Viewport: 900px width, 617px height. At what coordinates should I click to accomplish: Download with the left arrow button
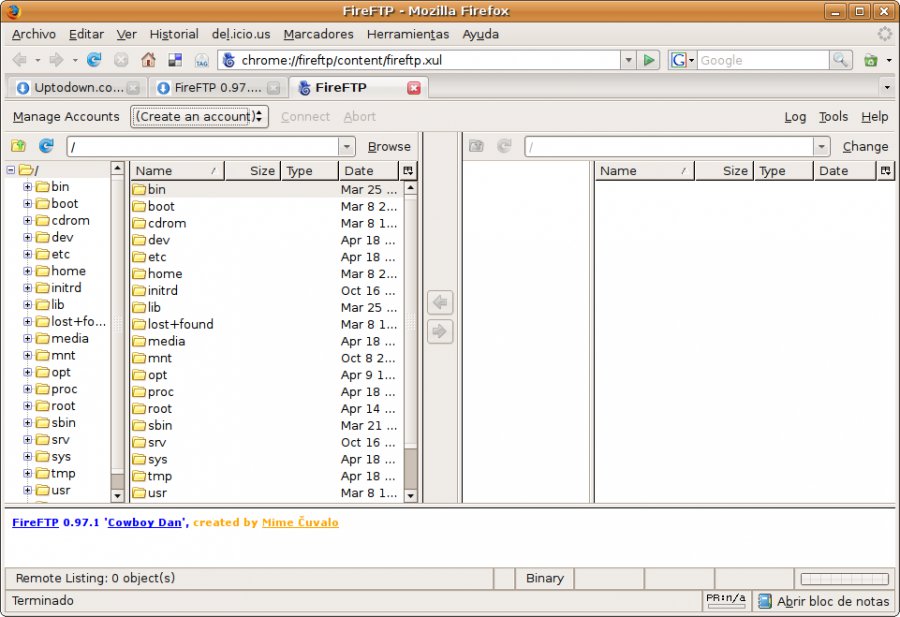[x=440, y=302]
